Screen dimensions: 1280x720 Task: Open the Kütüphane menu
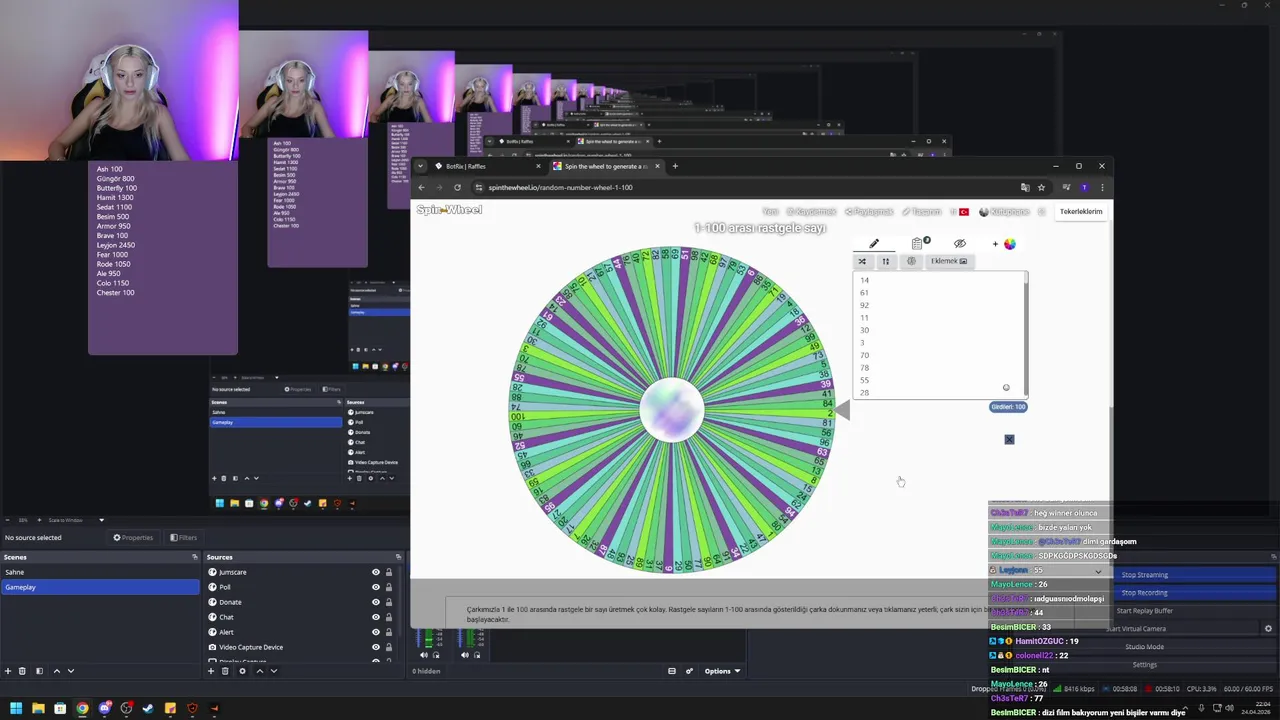pos(1004,212)
